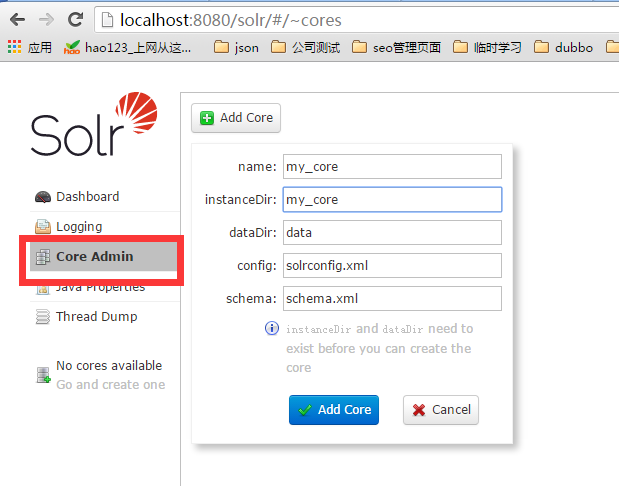Viewport: 619px width, 486px height.
Task: Select the Core Admin menu item
Action: click(x=103, y=257)
